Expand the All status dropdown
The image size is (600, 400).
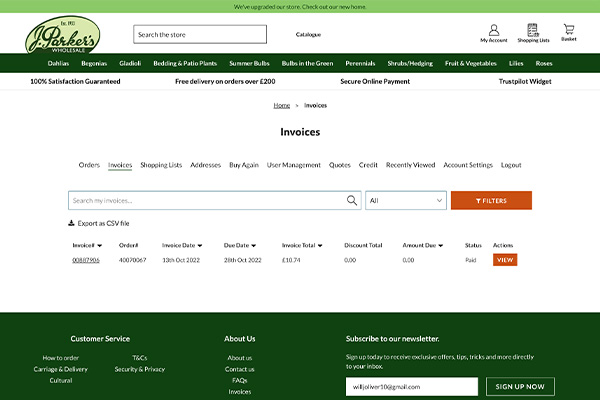pyautogui.click(x=405, y=200)
